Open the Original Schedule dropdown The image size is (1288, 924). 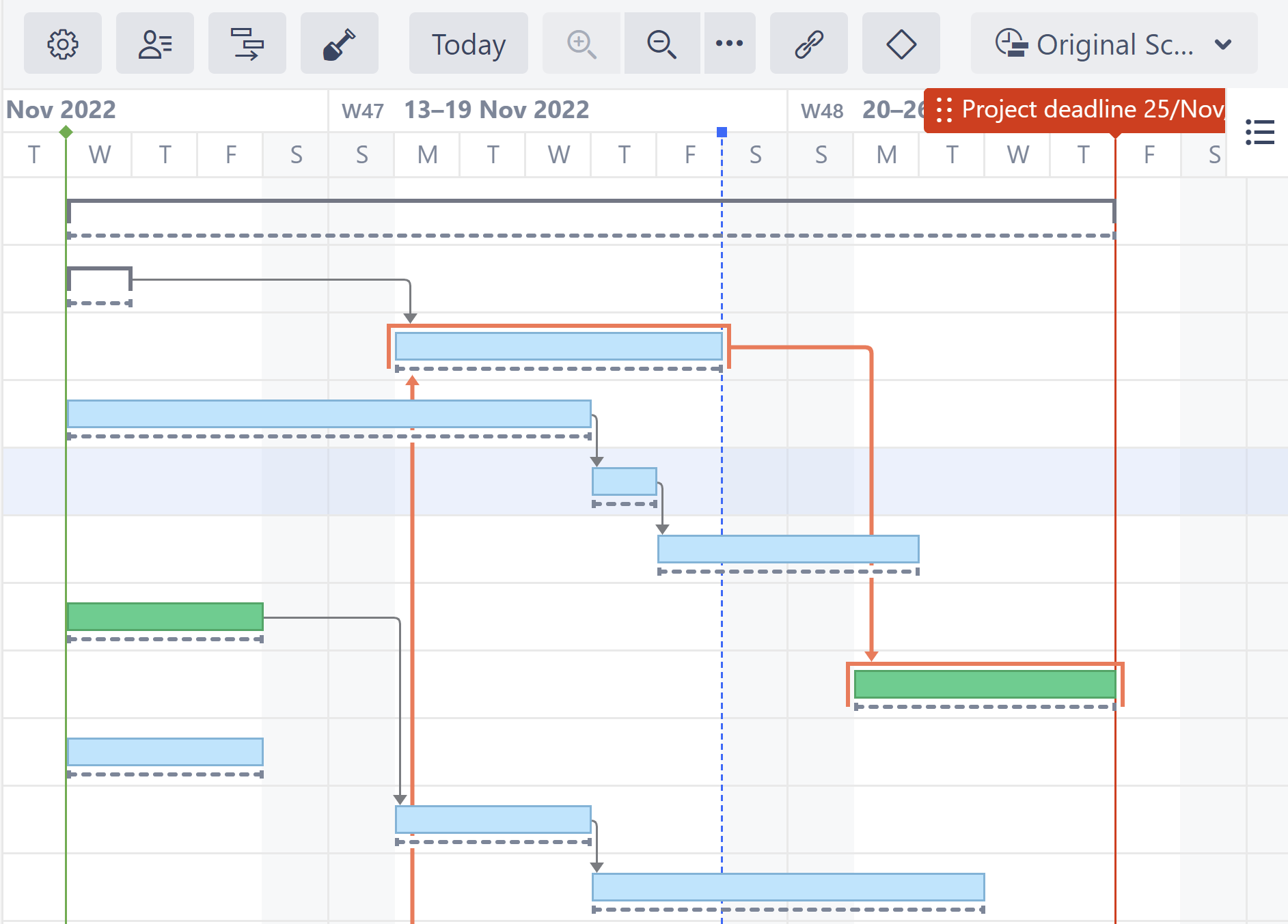point(1114,44)
